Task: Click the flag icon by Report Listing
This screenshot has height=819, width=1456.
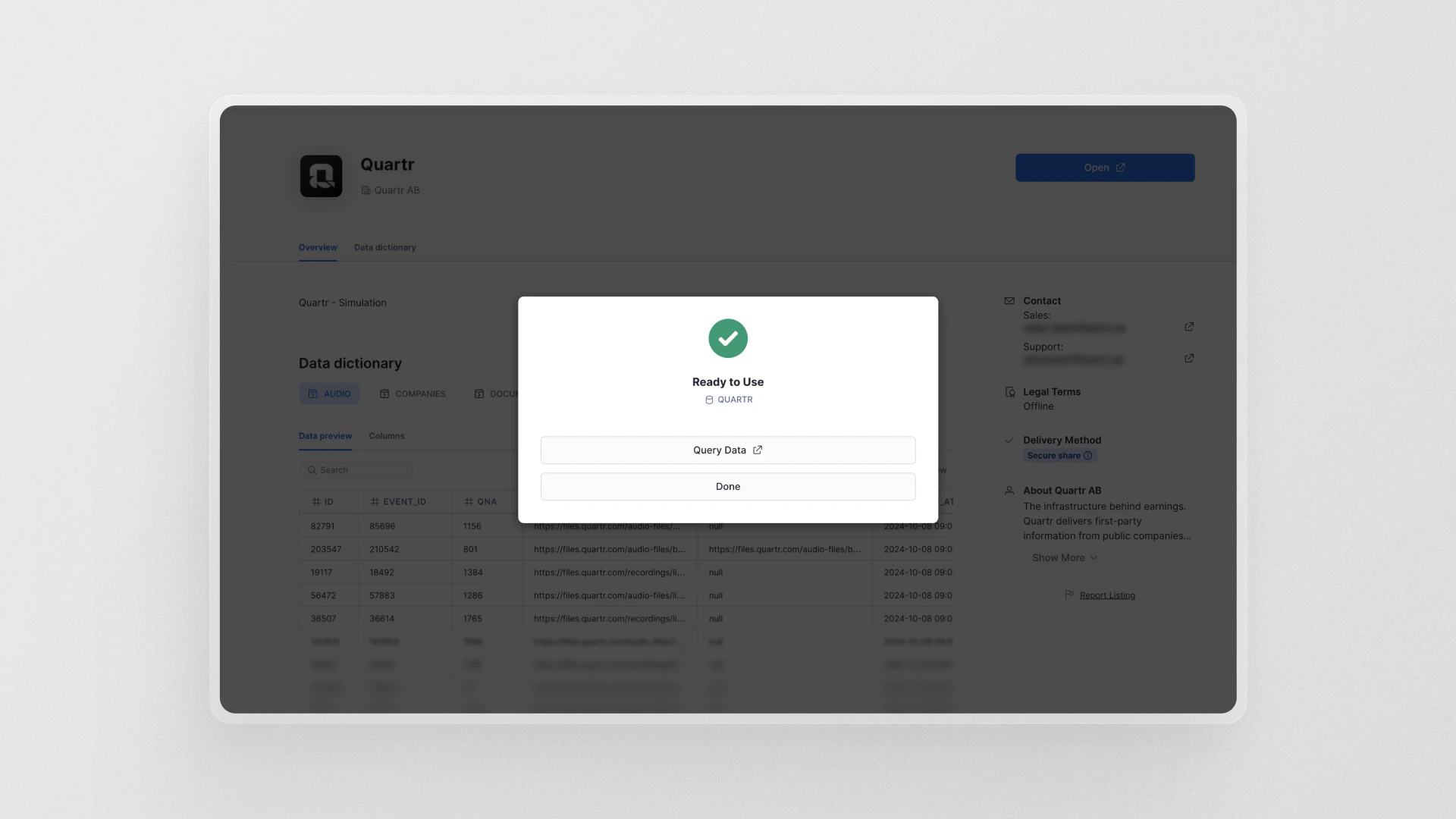Action: coord(1068,595)
